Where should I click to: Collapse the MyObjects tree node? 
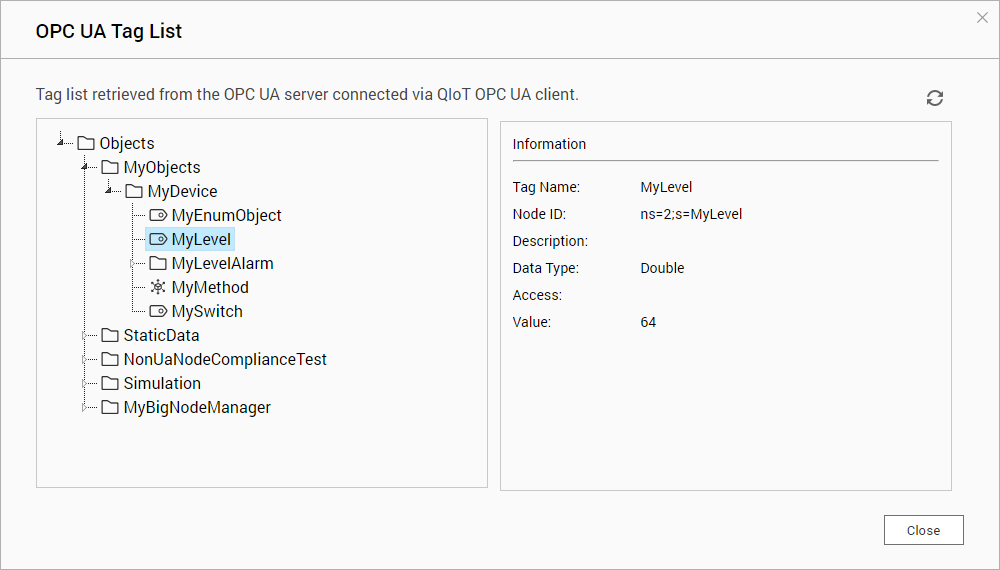[x=85, y=166]
